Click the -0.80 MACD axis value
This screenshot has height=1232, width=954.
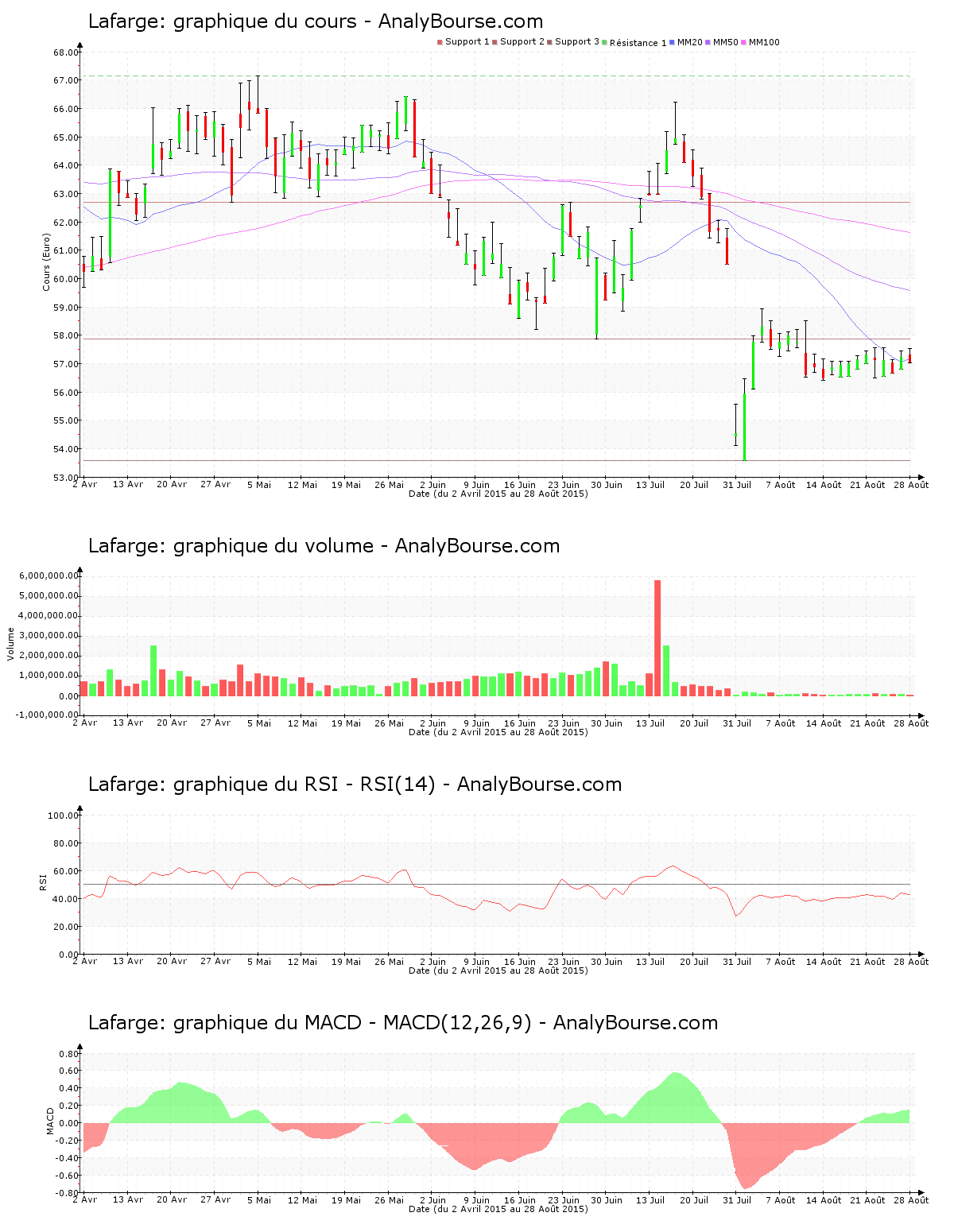67,1193
